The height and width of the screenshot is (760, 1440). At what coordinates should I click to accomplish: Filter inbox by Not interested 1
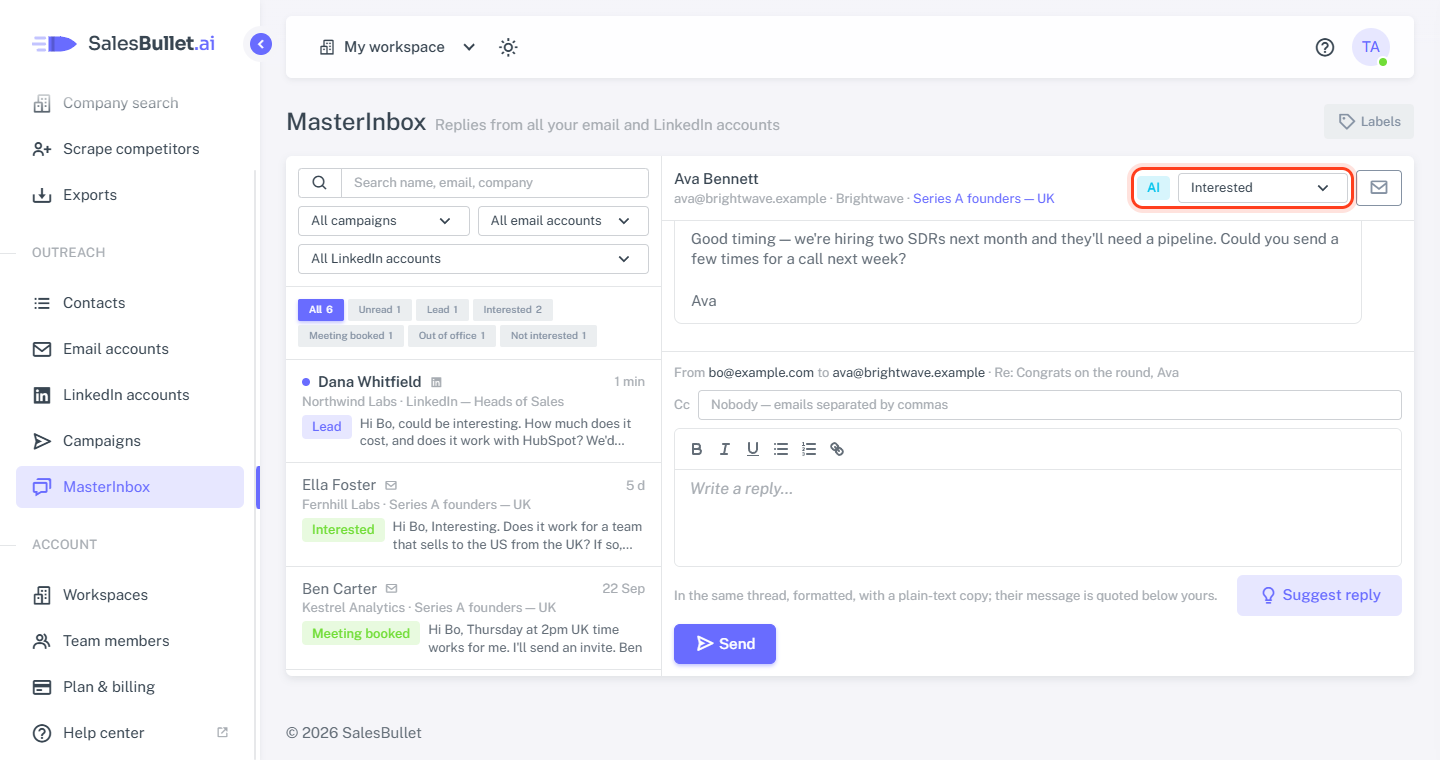pyautogui.click(x=548, y=336)
